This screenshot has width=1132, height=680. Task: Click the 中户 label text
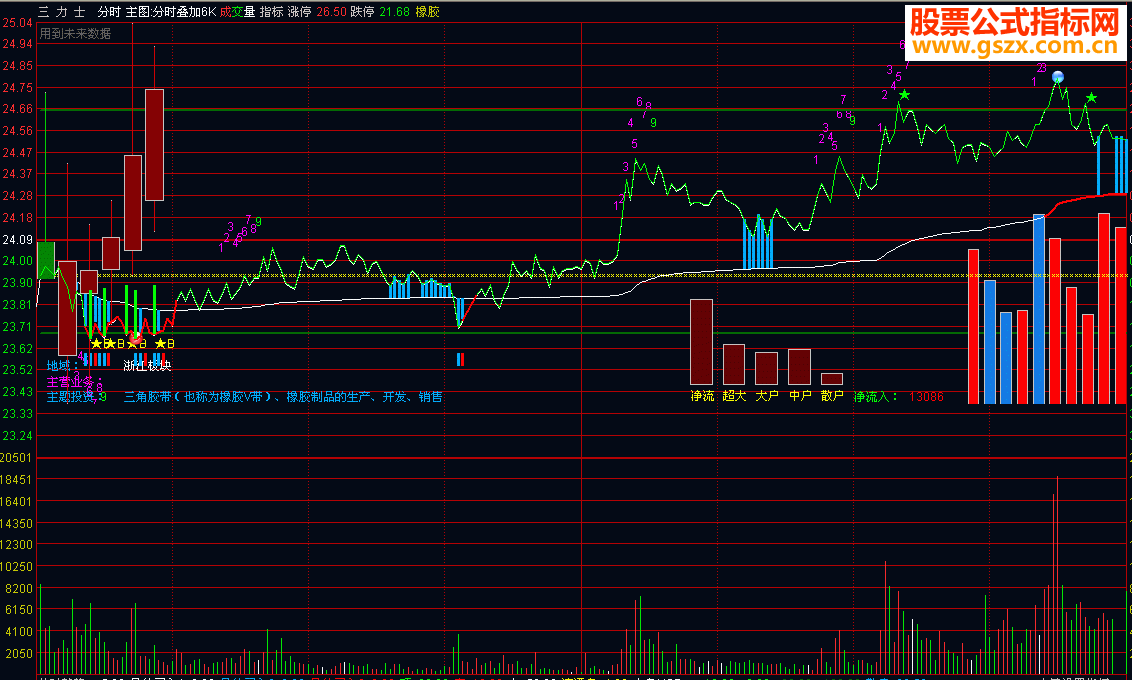coord(800,396)
